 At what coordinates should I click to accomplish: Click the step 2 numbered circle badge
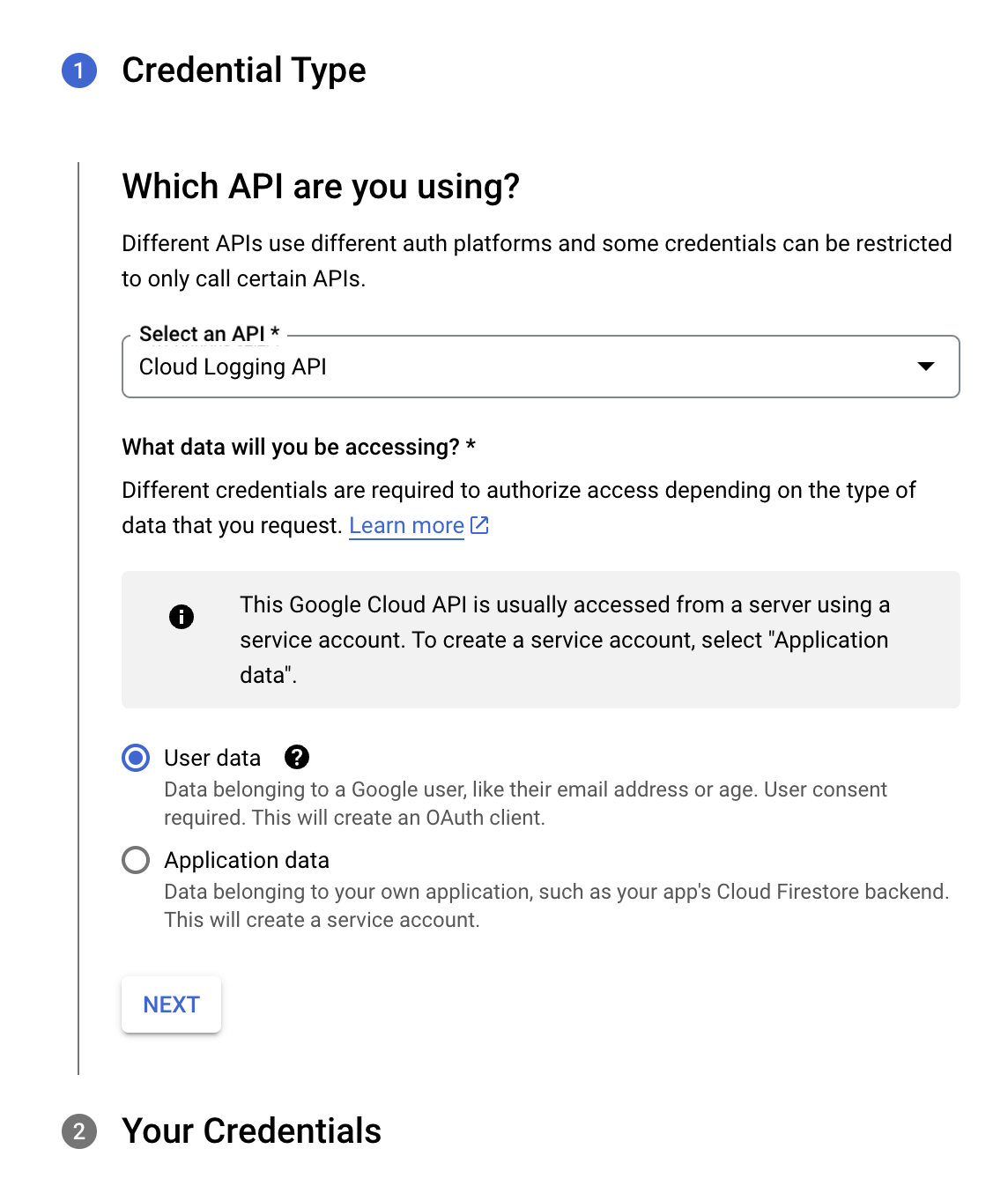coord(80,1132)
